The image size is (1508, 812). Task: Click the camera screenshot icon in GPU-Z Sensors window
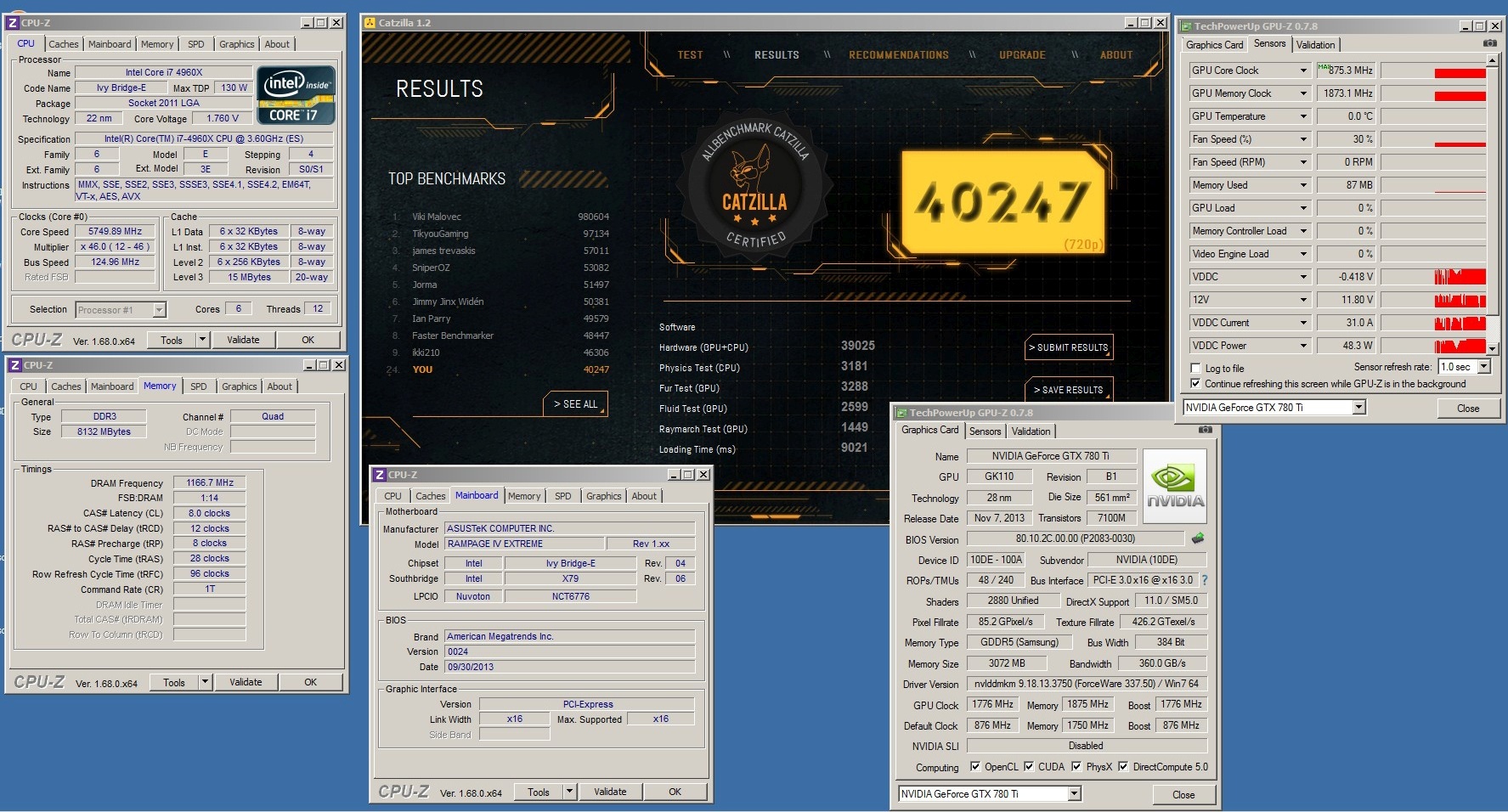point(1490,43)
